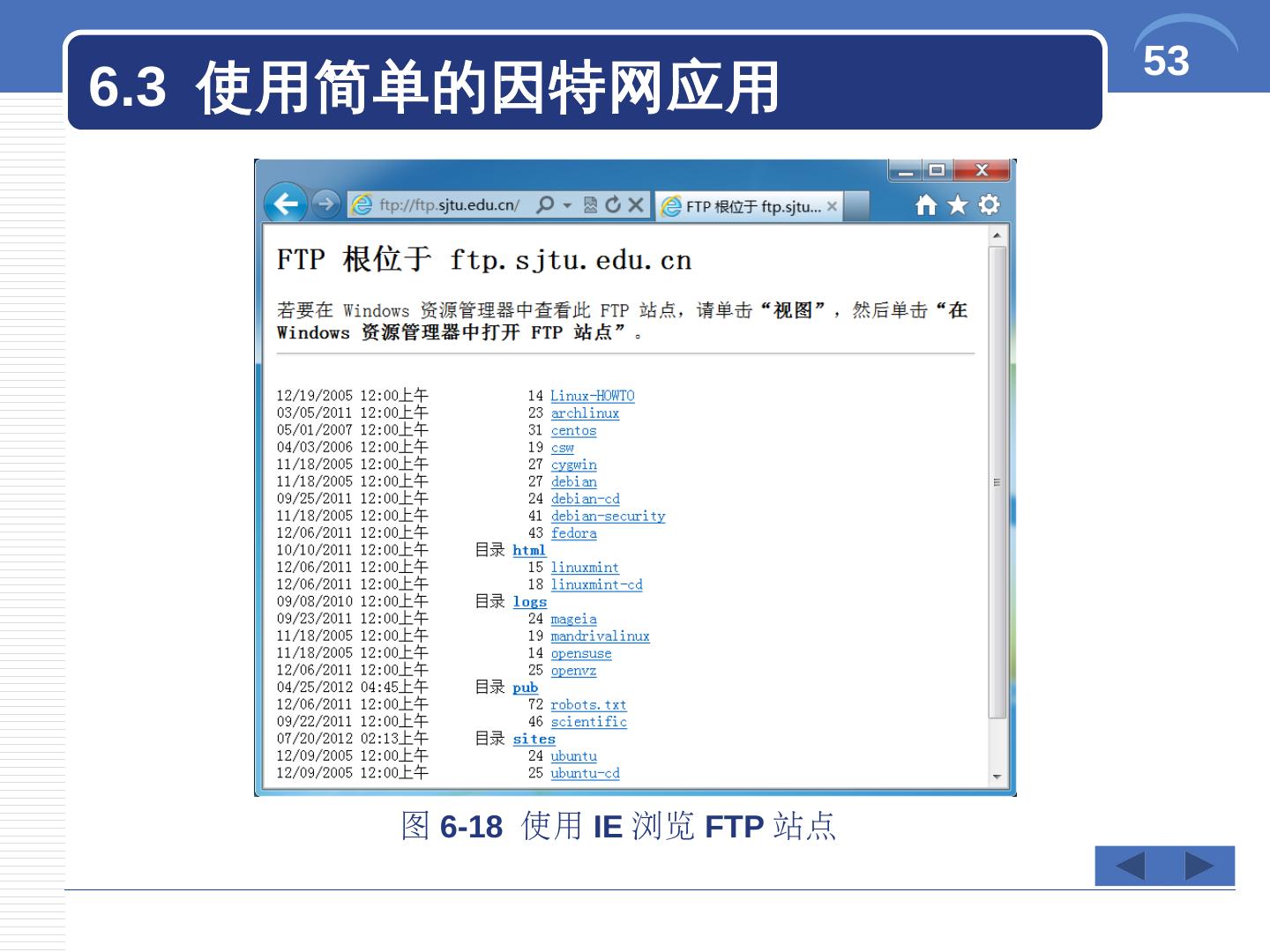1270x952 pixels.
Task: Go back with the IE back arrow
Action: (285, 205)
